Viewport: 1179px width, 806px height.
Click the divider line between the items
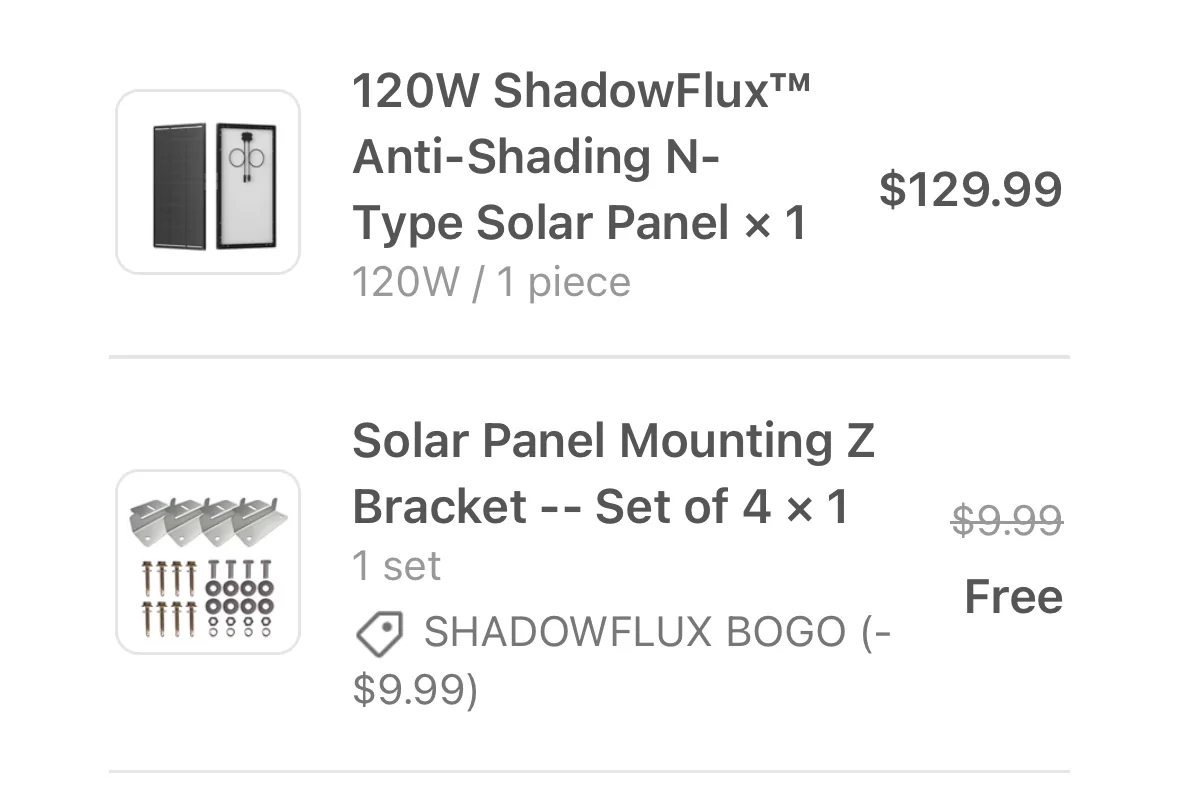[589, 357]
